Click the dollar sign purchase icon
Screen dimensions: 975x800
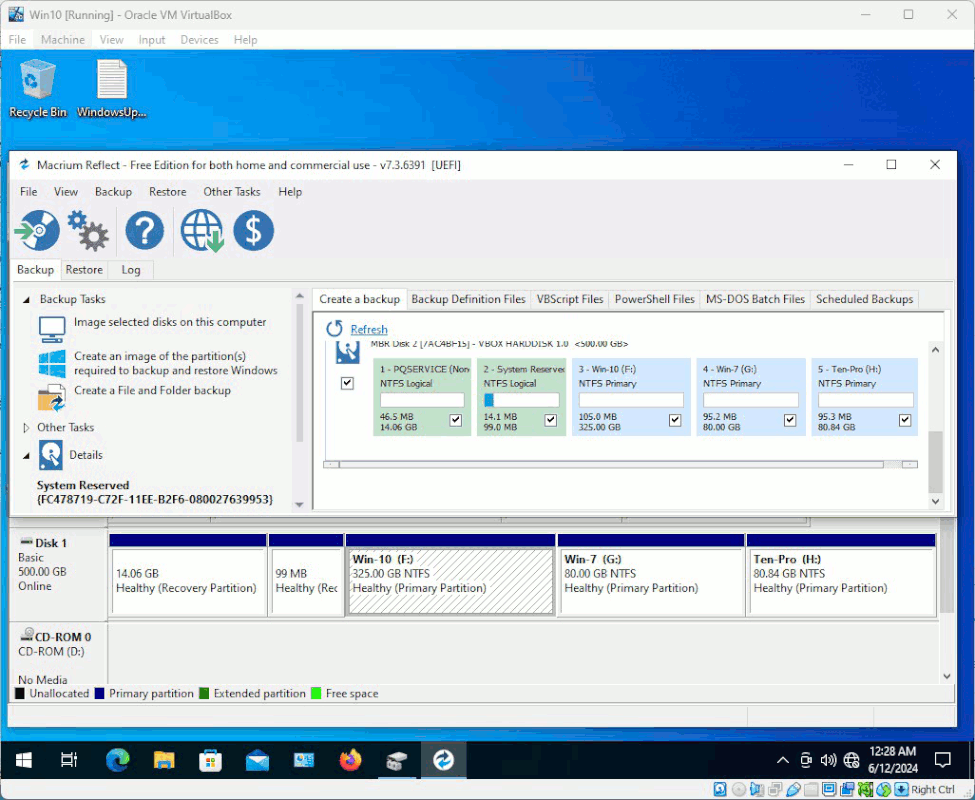254,231
